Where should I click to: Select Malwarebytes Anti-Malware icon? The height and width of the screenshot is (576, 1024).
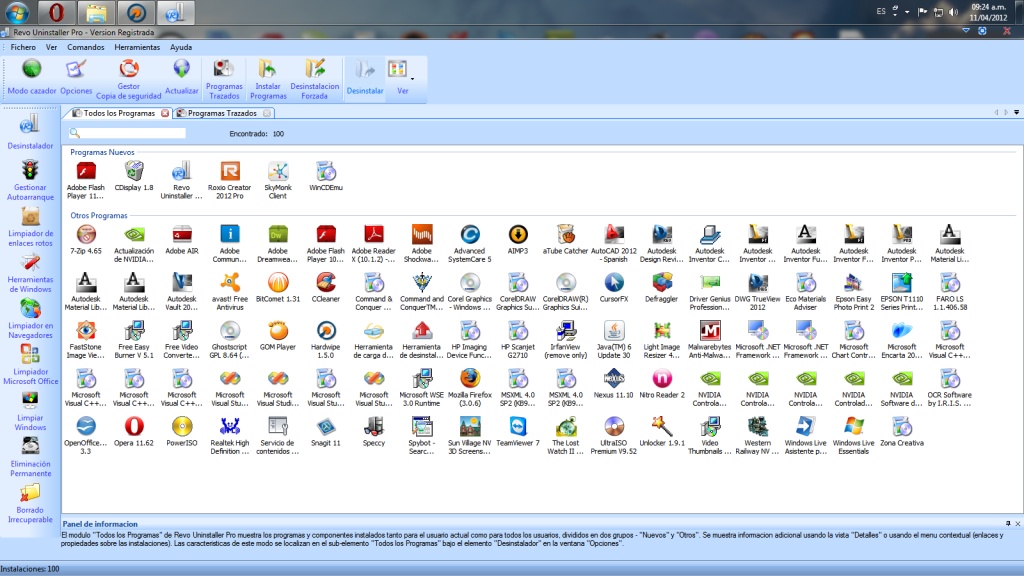[x=710, y=339]
